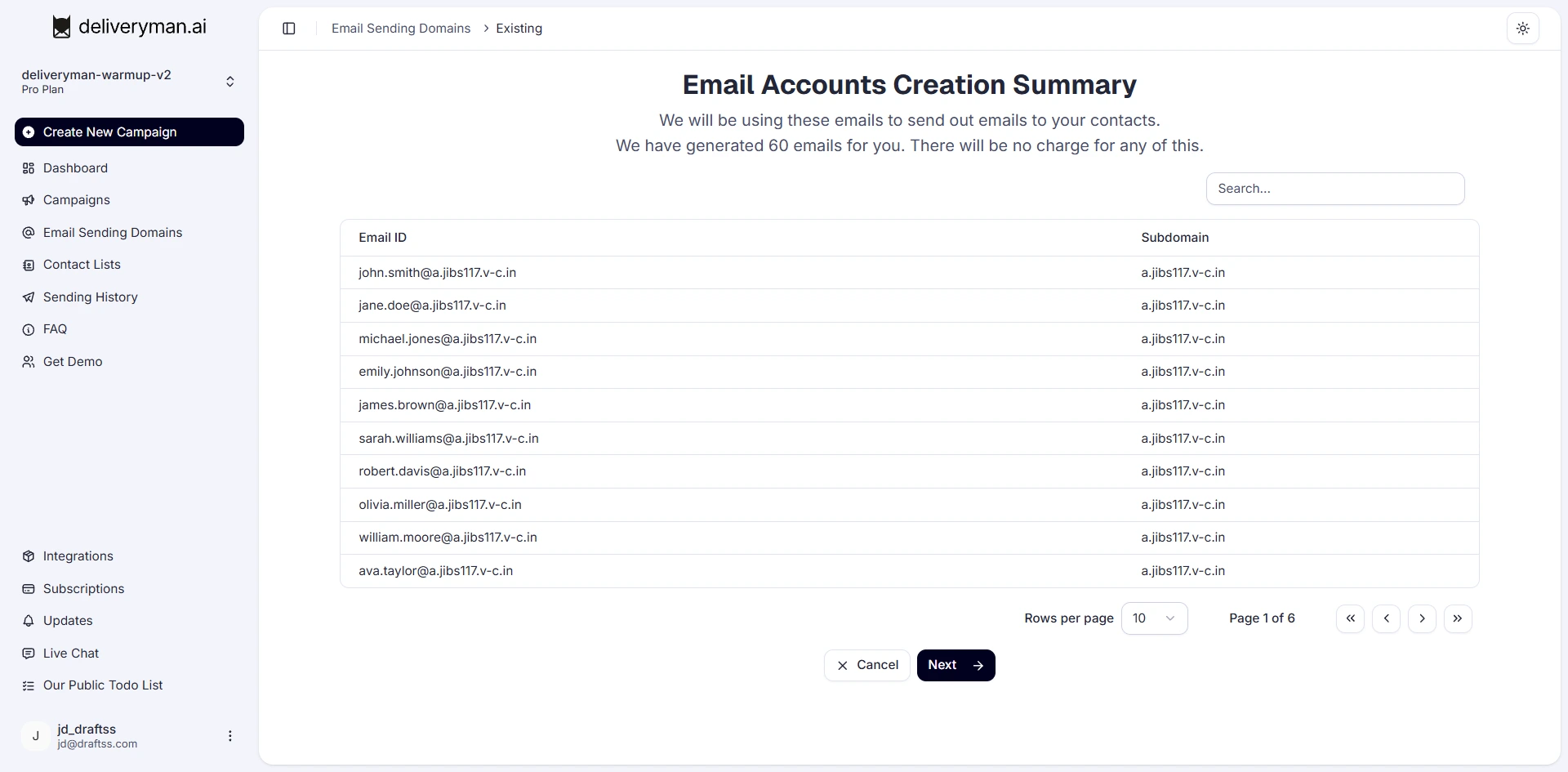The image size is (1568, 772).
Task: Toggle the sidebar panel icon
Action: point(289,29)
